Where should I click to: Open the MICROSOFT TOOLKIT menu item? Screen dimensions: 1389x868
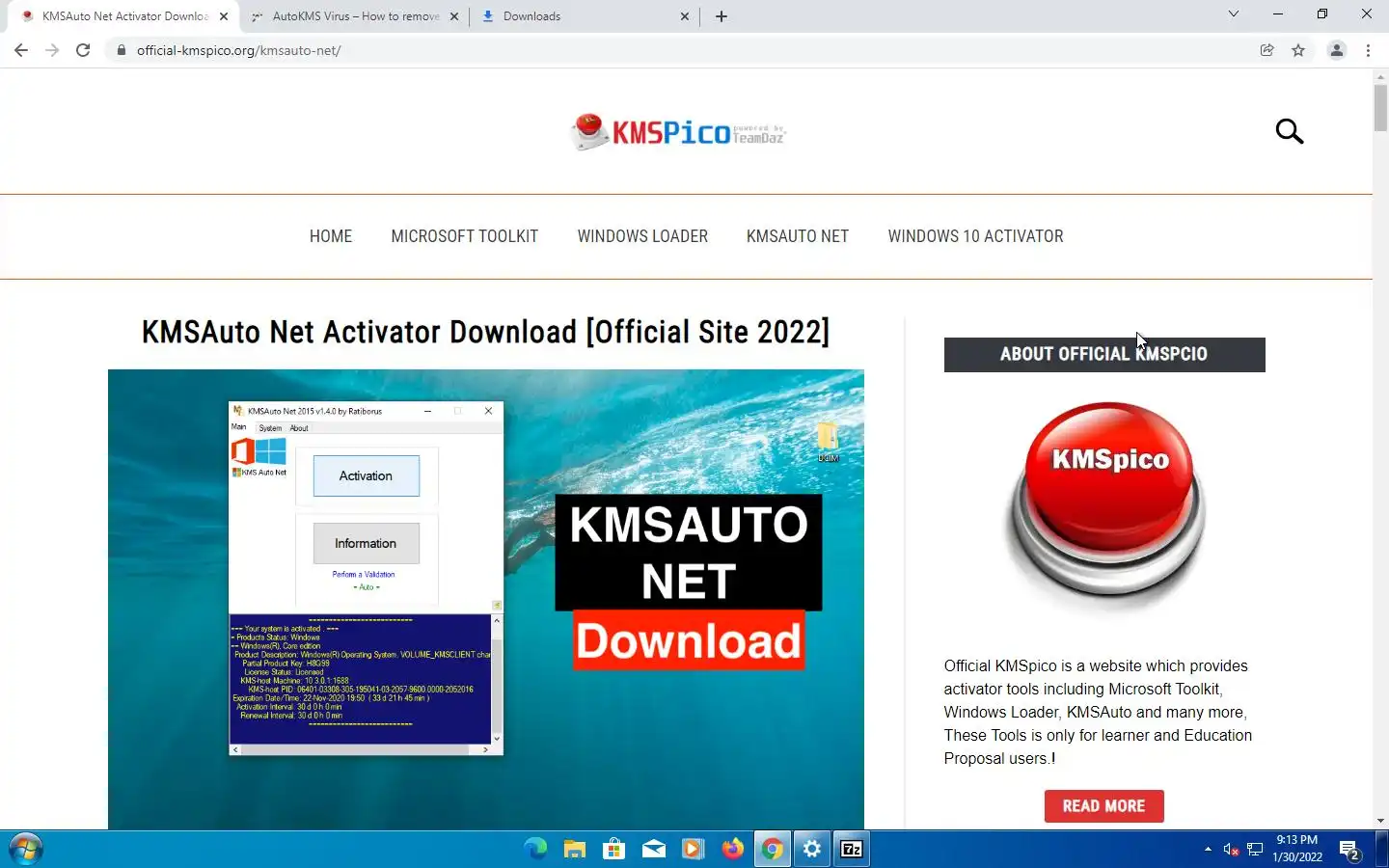coord(464,236)
